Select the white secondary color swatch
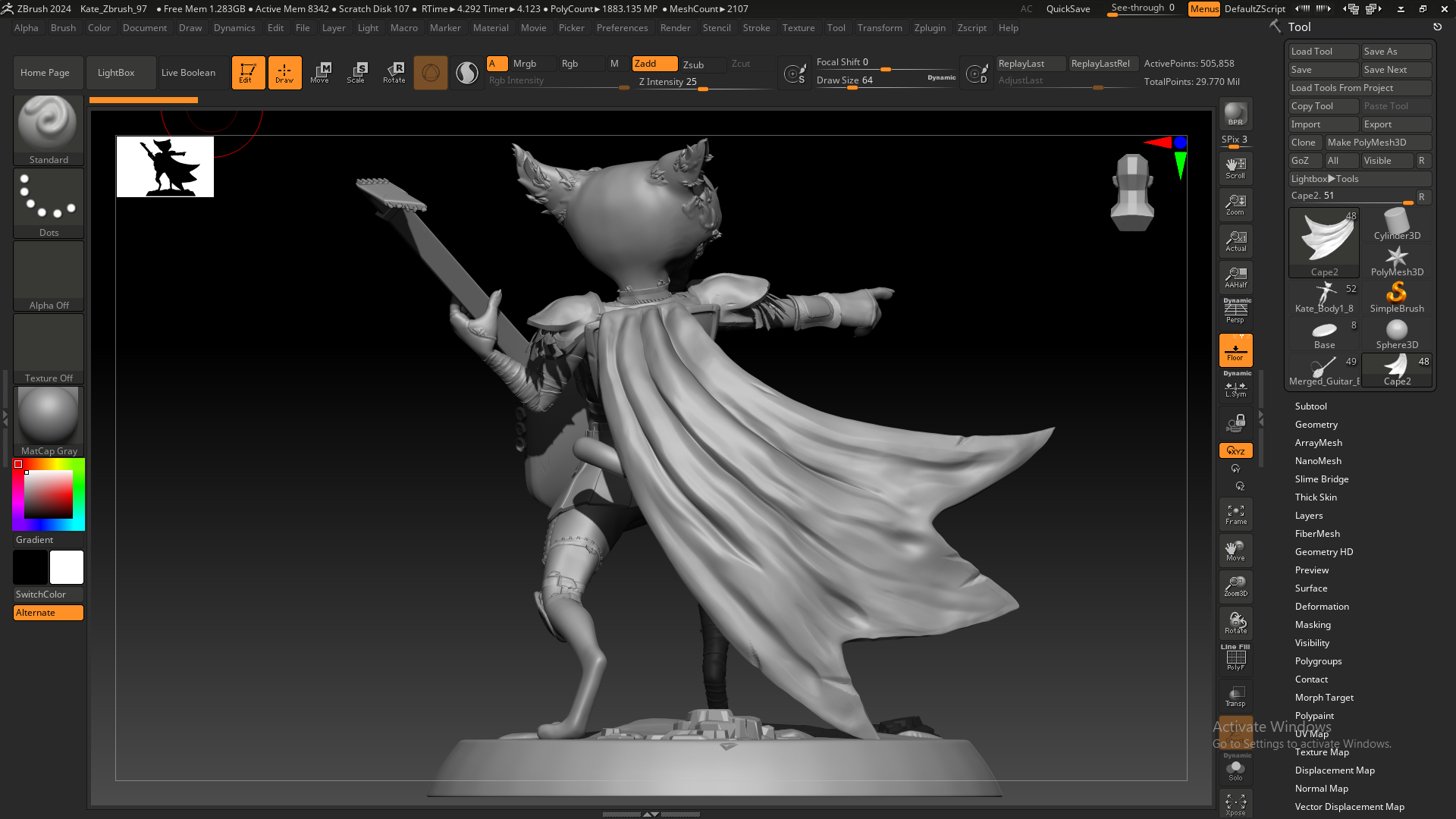 click(67, 567)
